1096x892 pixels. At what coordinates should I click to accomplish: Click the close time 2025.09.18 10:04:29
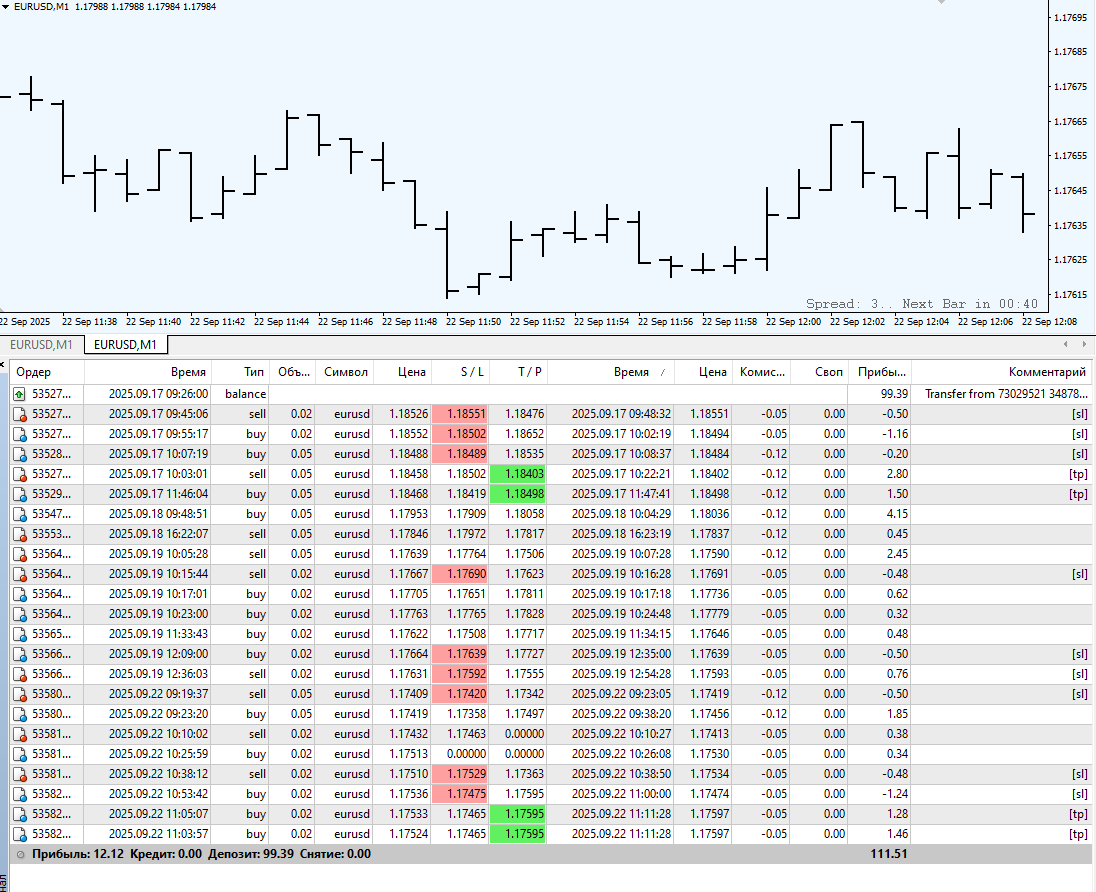[621, 514]
